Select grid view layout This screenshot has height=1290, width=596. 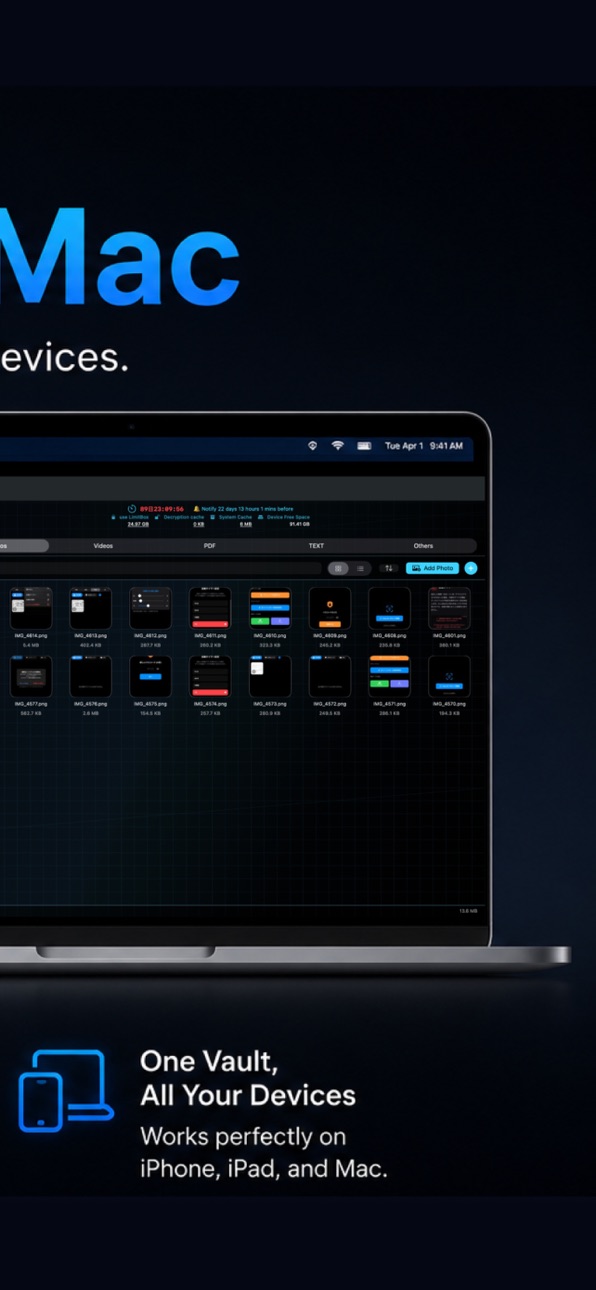point(338,568)
